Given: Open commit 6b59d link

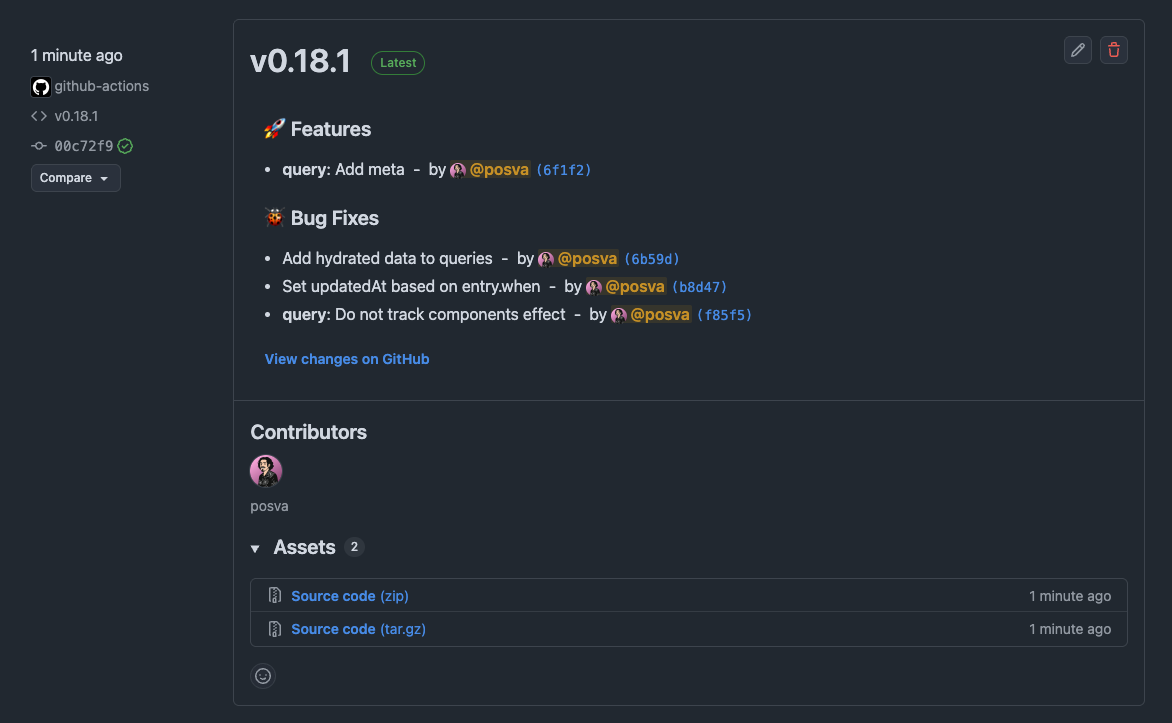Looking at the screenshot, I should pyautogui.click(x=652, y=259).
